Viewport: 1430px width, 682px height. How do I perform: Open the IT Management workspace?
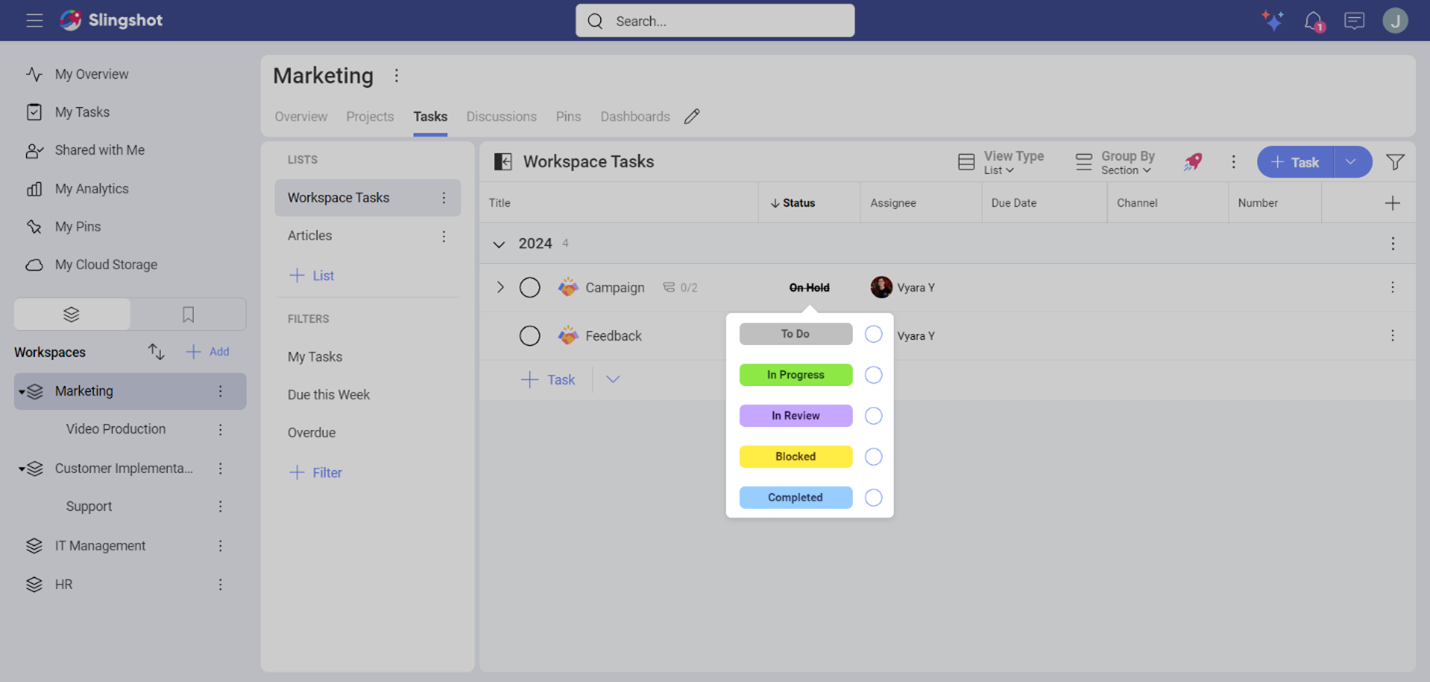pyautogui.click(x=100, y=545)
